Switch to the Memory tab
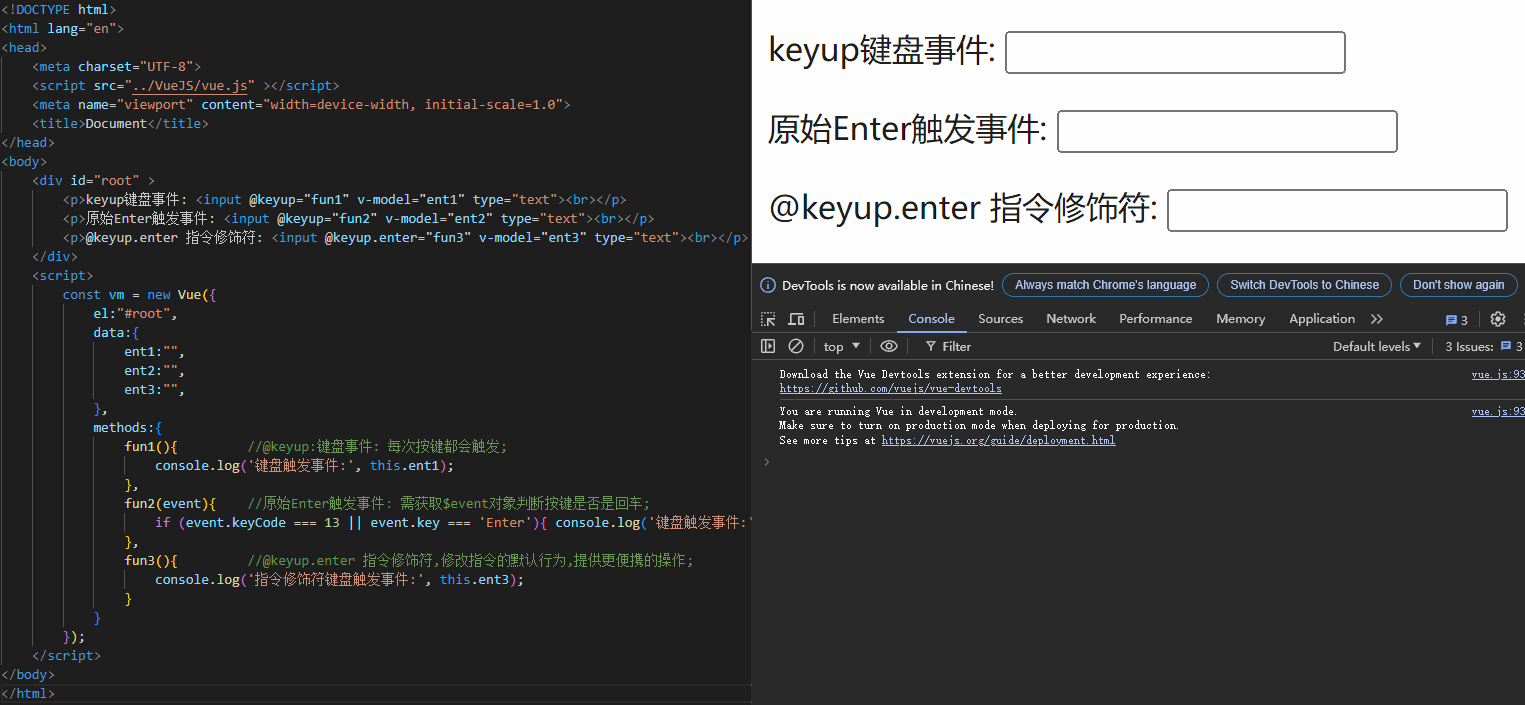 coord(1241,318)
